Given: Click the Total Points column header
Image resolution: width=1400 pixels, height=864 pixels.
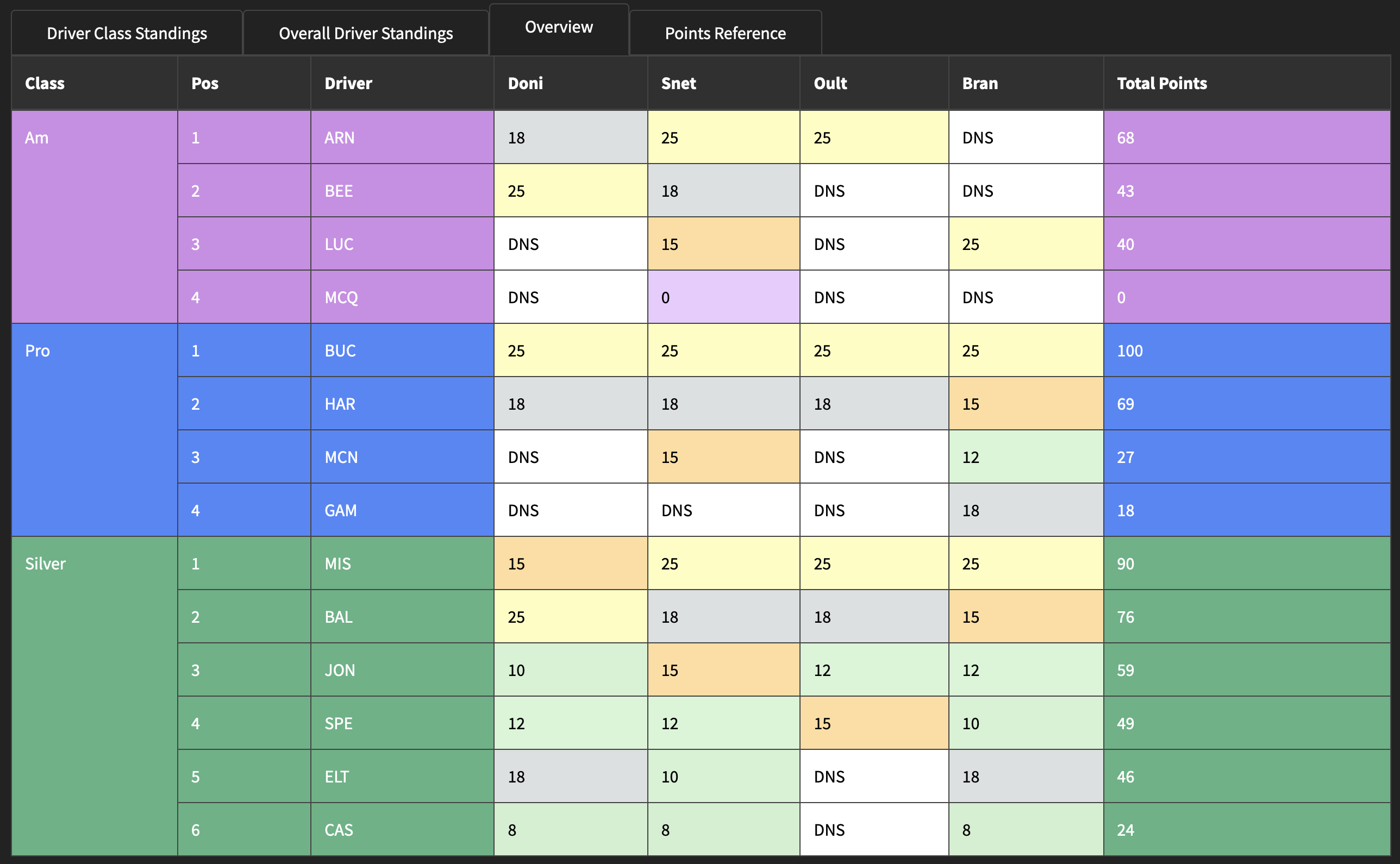Looking at the screenshot, I should [x=1162, y=84].
